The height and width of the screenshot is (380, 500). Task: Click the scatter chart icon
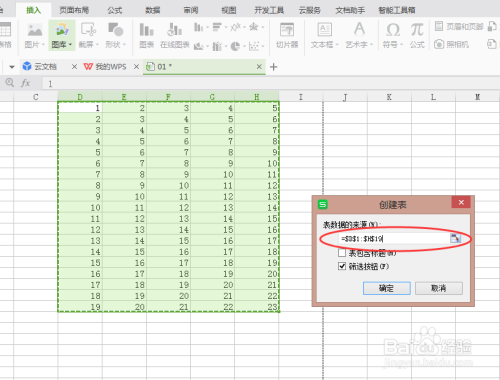254,46
